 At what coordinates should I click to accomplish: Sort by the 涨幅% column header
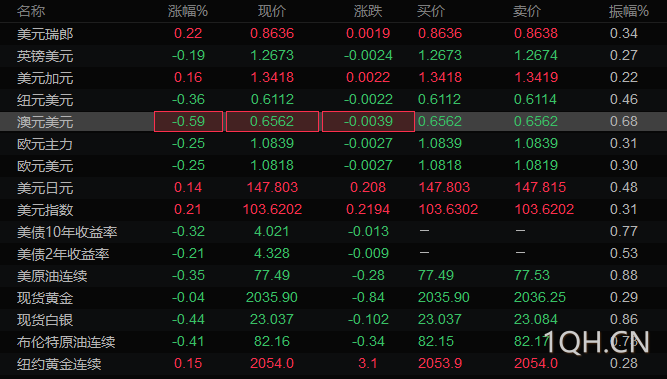[x=188, y=11]
